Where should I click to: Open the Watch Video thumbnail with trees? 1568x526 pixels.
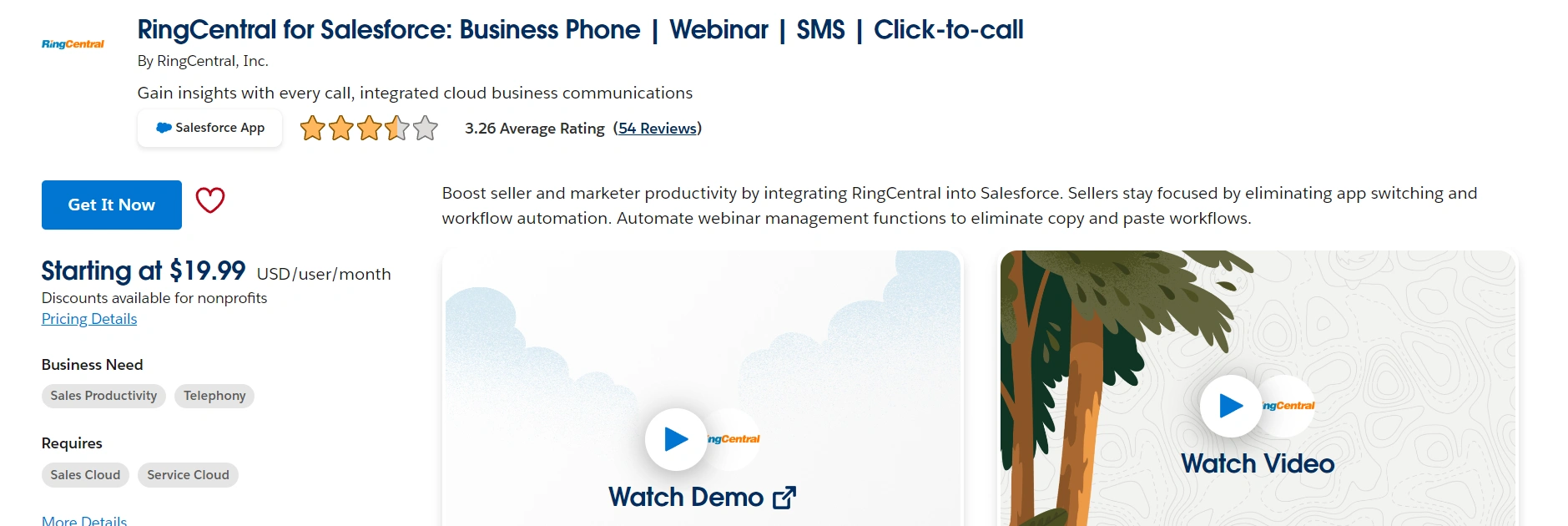1259,388
